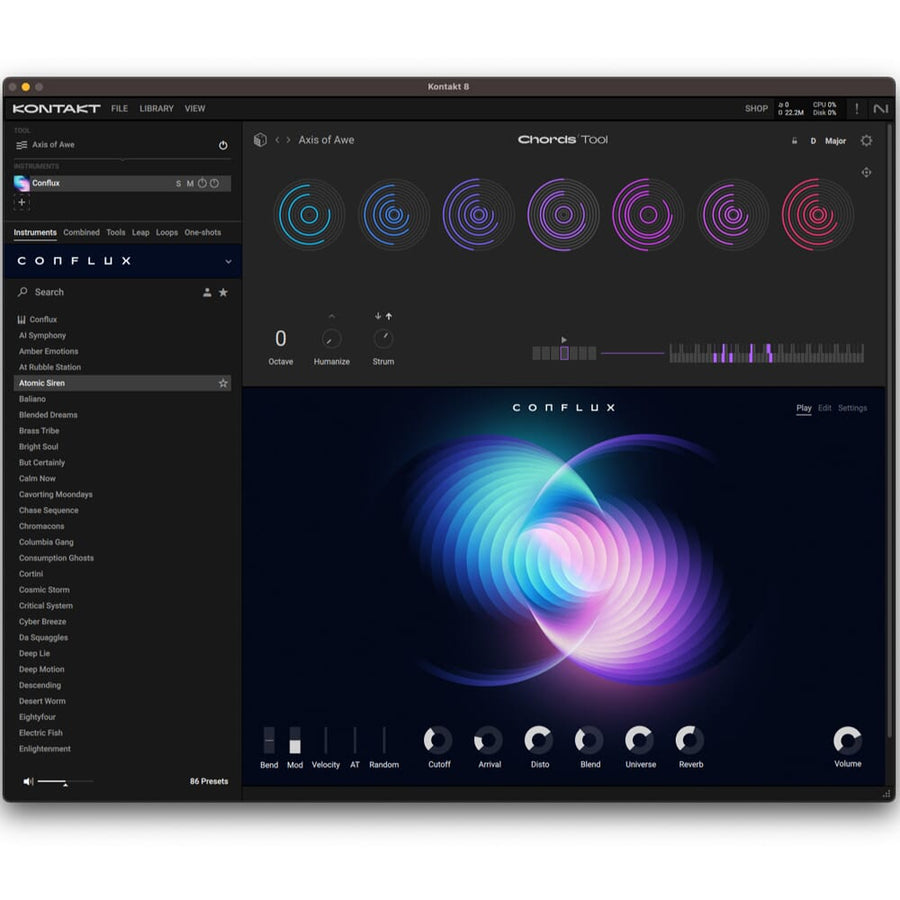The image size is (900, 900).
Task: Select the Conflux default preset entry
Action: [x=43, y=320]
